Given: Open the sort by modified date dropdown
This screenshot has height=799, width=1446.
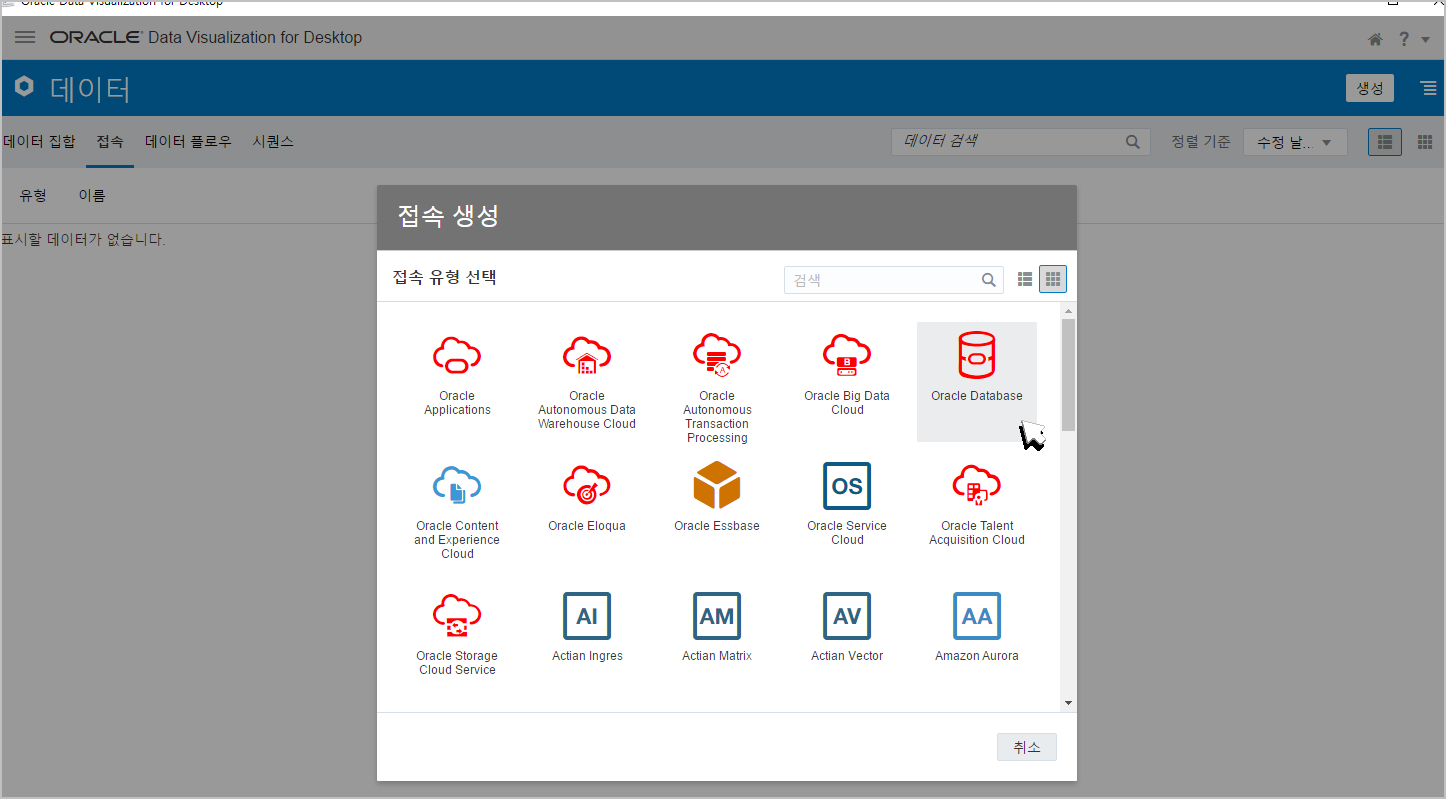Looking at the screenshot, I should [1295, 142].
